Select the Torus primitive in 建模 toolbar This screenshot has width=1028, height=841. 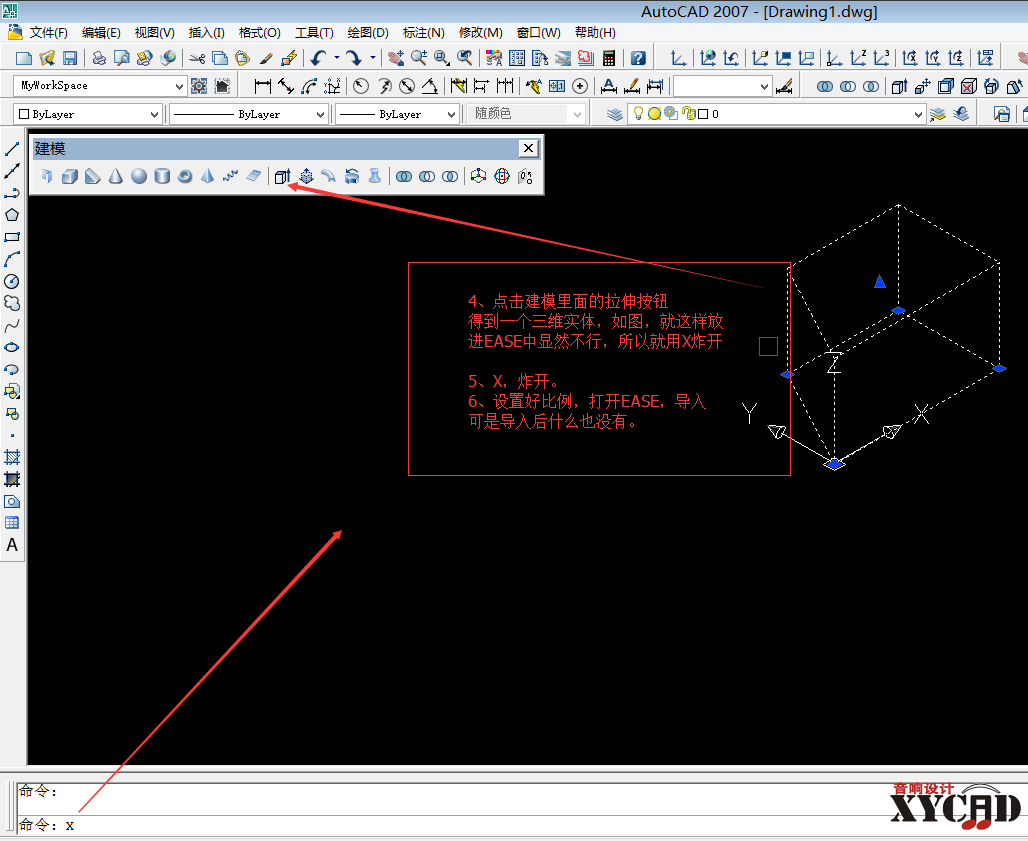(x=185, y=176)
